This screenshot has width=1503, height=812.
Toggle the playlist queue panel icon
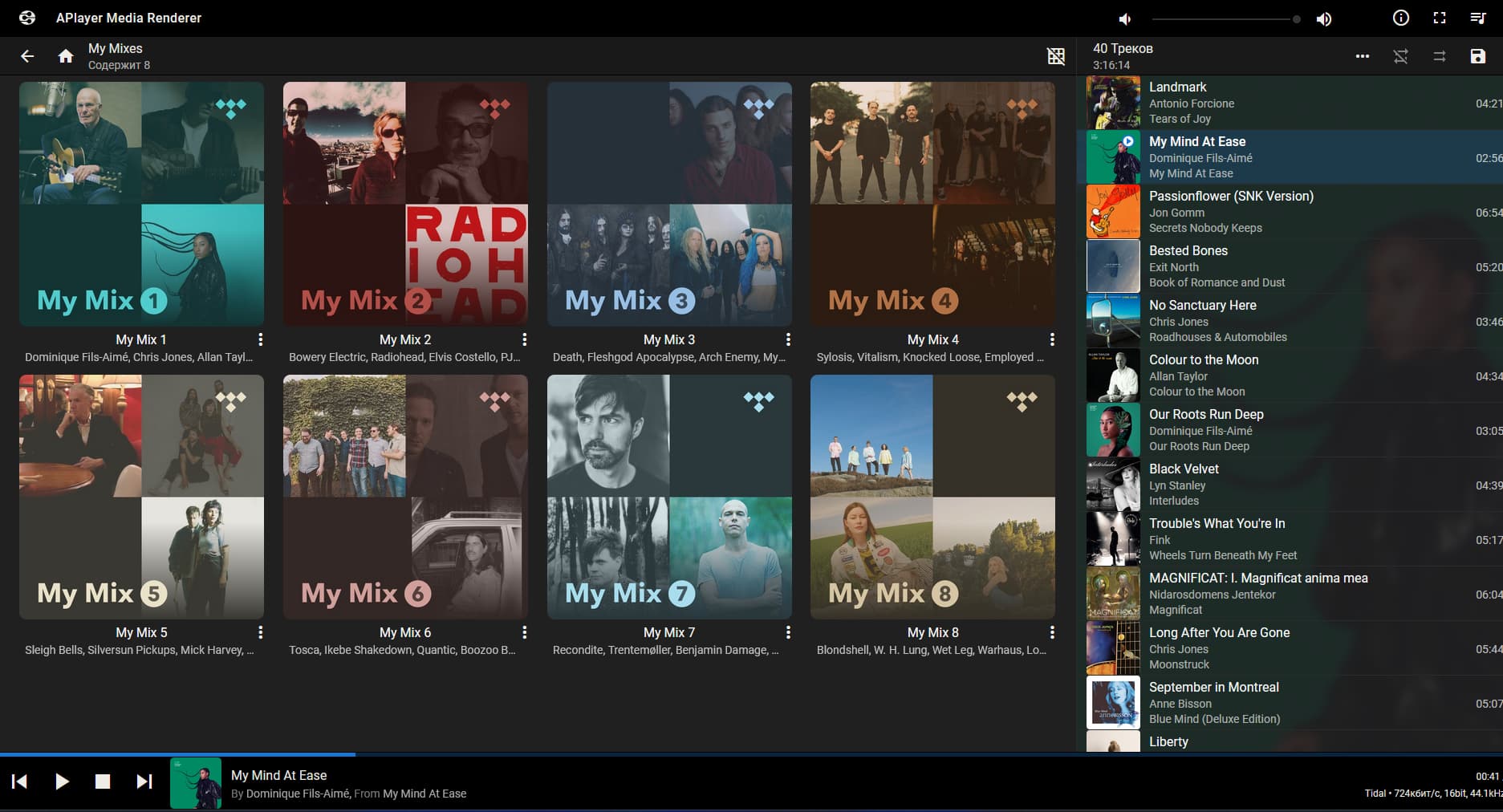[1478, 18]
